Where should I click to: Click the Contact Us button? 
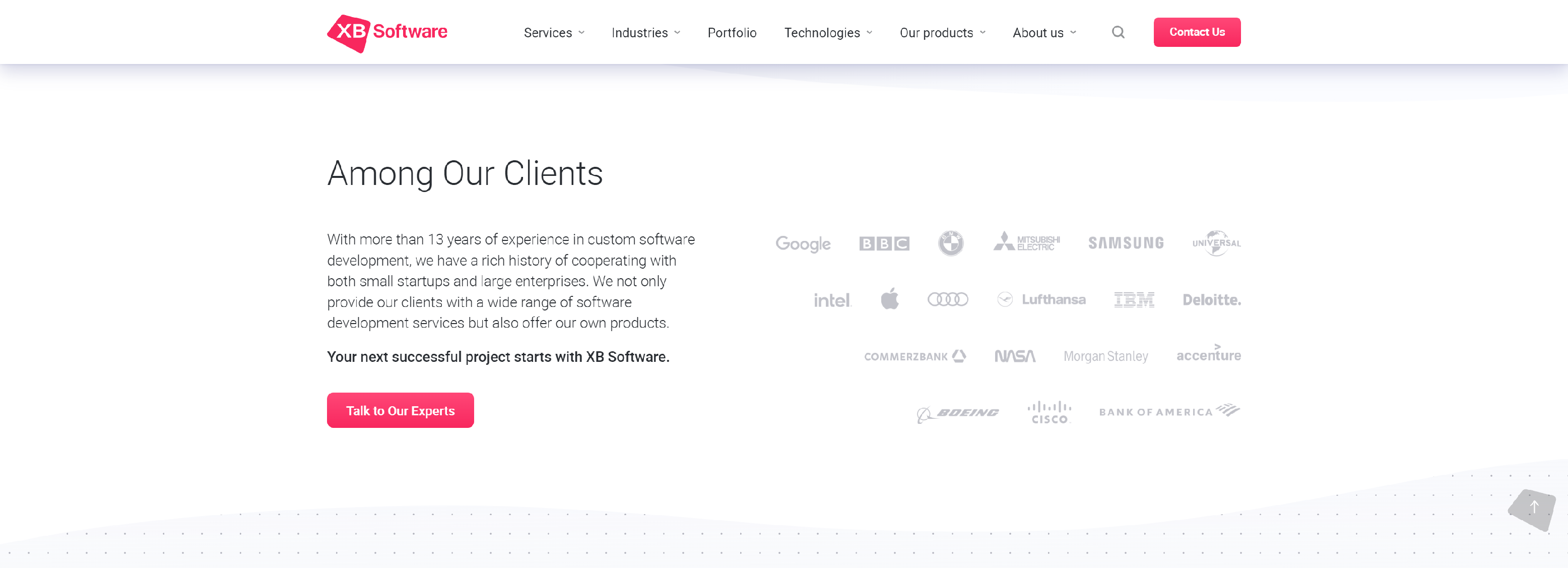(1197, 32)
